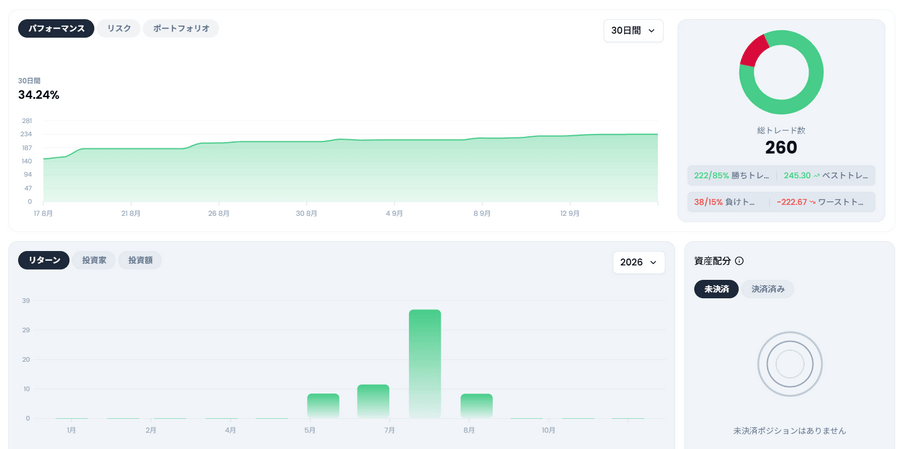The height and width of the screenshot is (449, 900).
Task: Click the tallest bar in the return chart
Action: click(425, 363)
